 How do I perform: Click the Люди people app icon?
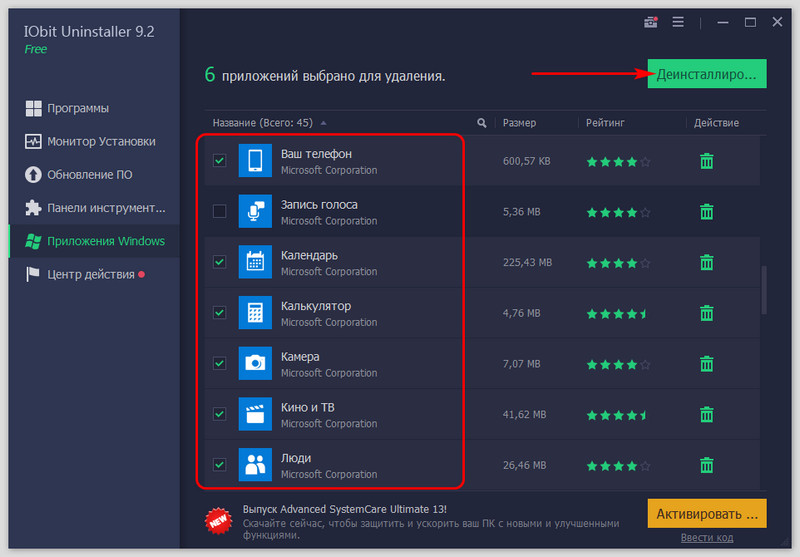click(255, 464)
